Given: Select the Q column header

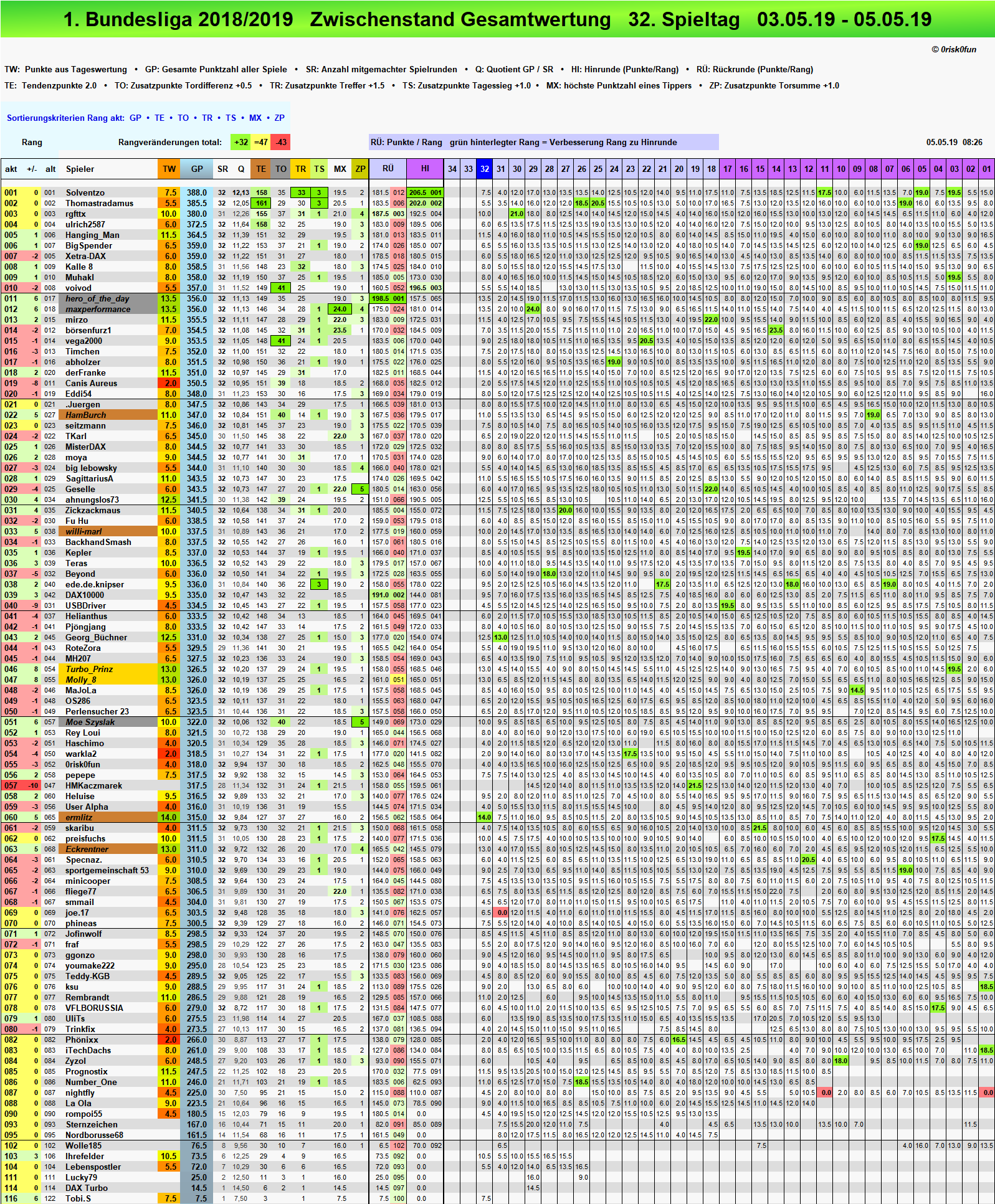Looking at the screenshot, I should pos(241,169).
